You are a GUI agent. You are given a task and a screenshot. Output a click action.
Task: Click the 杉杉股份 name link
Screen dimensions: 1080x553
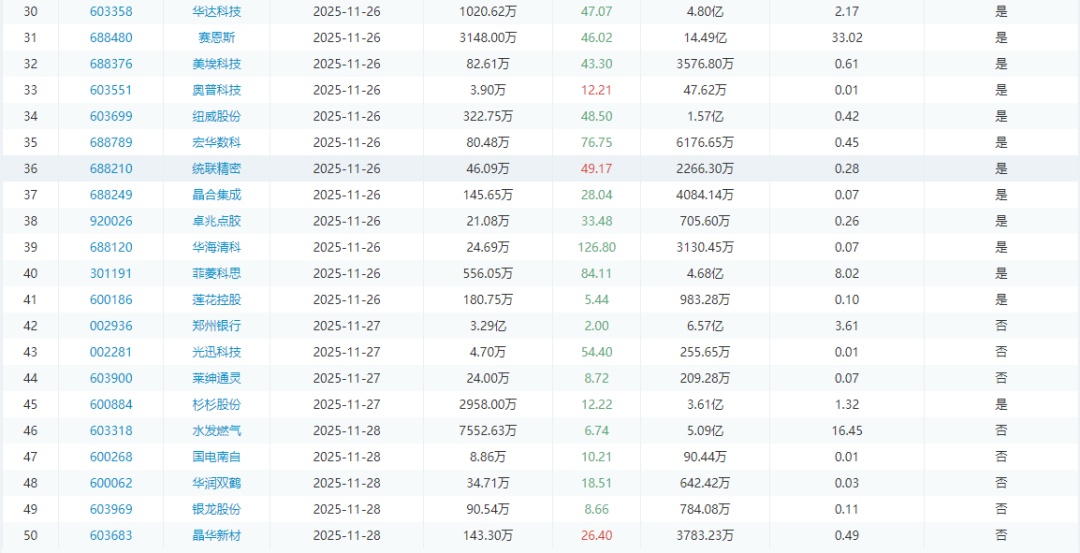[217, 404]
